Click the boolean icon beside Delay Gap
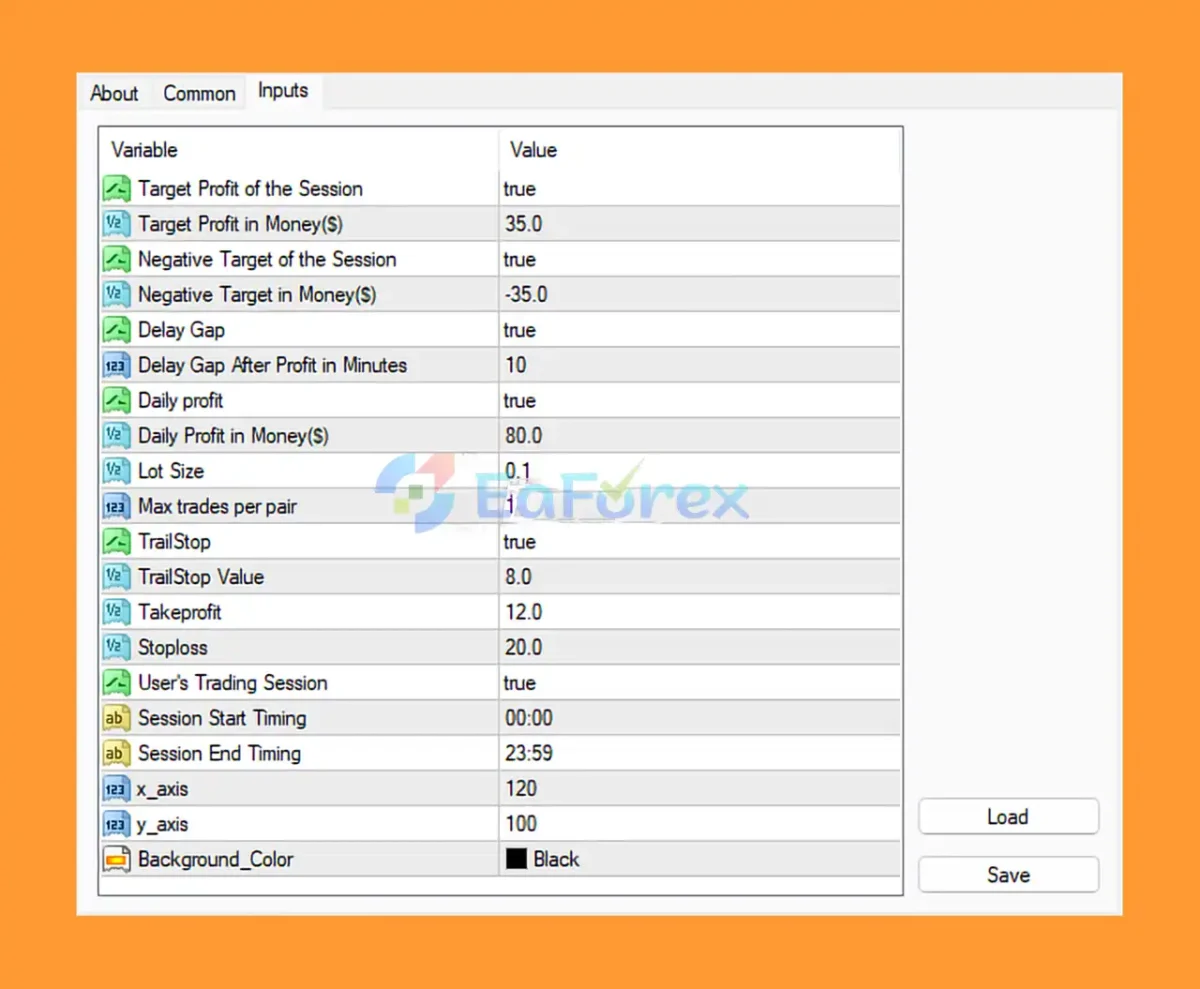This screenshot has height=989, width=1200. 117,330
